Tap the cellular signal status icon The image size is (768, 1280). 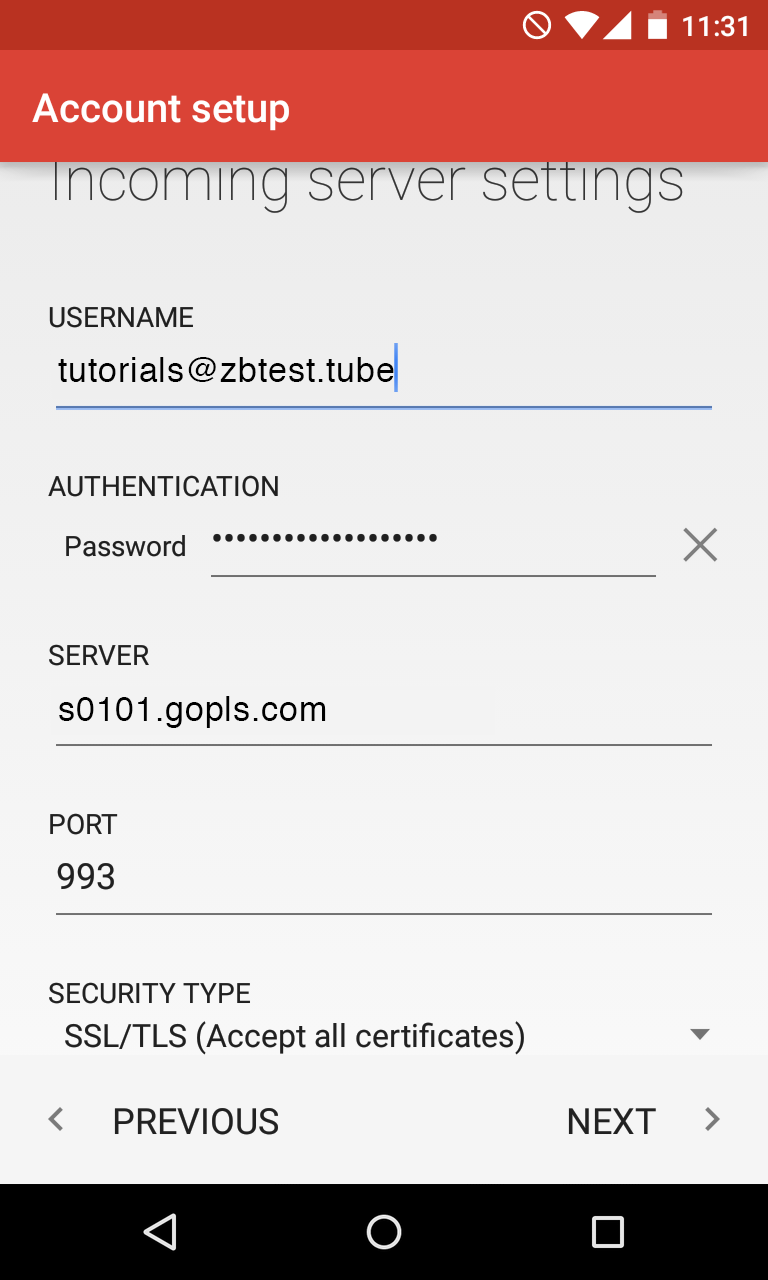[x=617, y=25]
